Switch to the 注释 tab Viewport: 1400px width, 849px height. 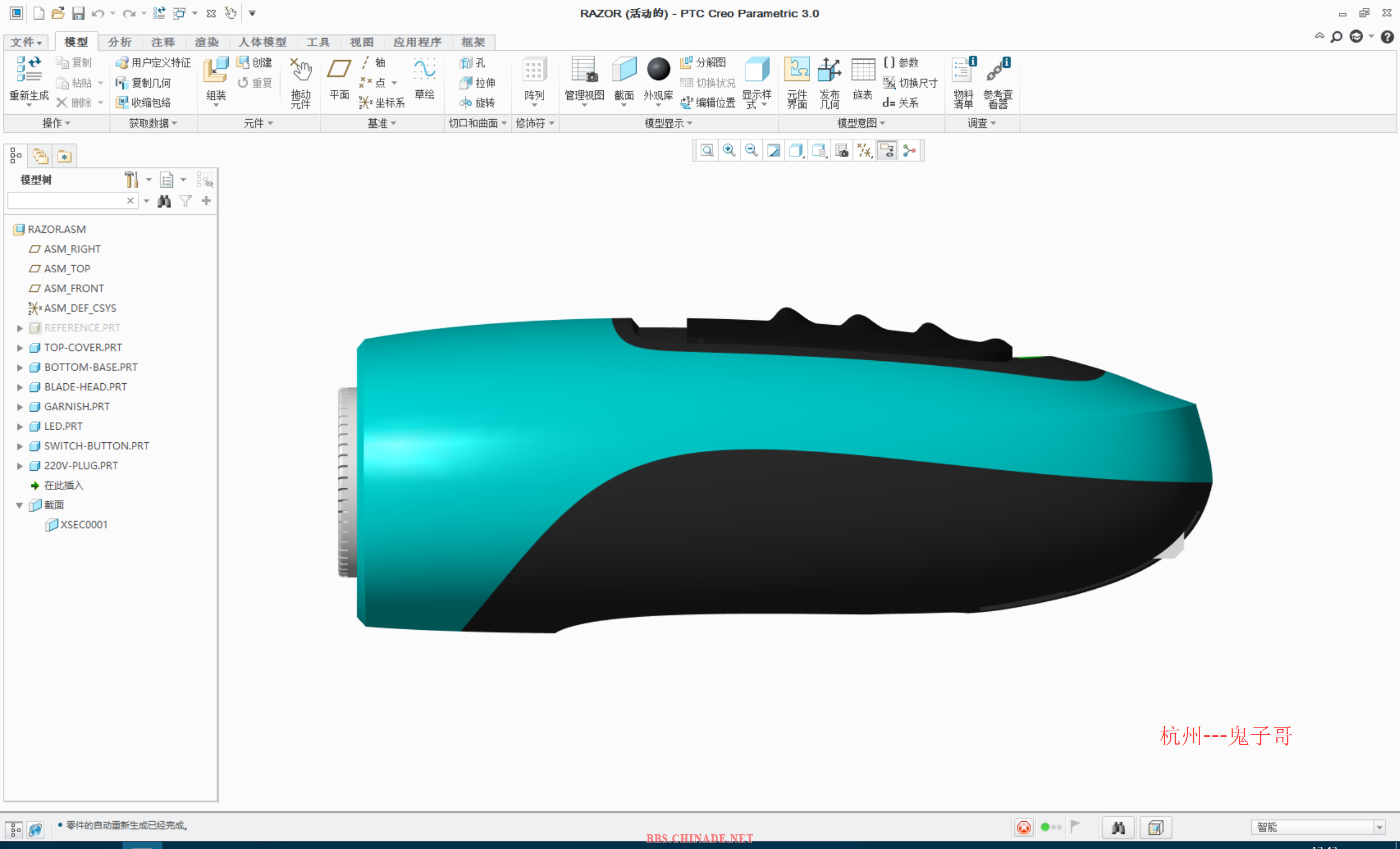163,42
